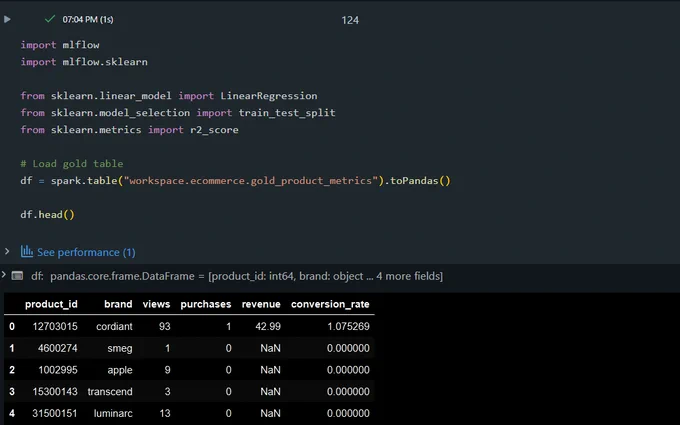
Task: Click train_test_split in the code
Action: point(287,113)
